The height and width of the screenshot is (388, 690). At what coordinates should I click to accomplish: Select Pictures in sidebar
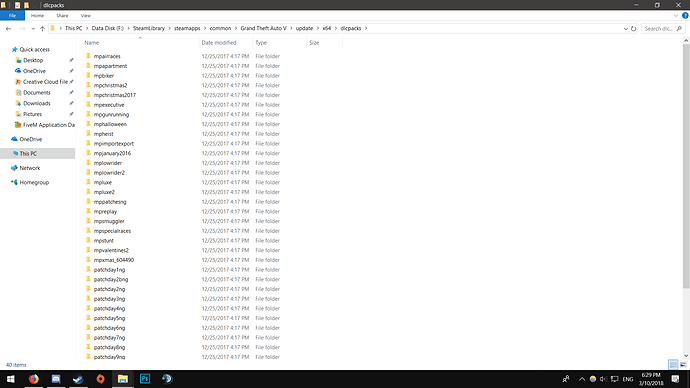[32, 114]
